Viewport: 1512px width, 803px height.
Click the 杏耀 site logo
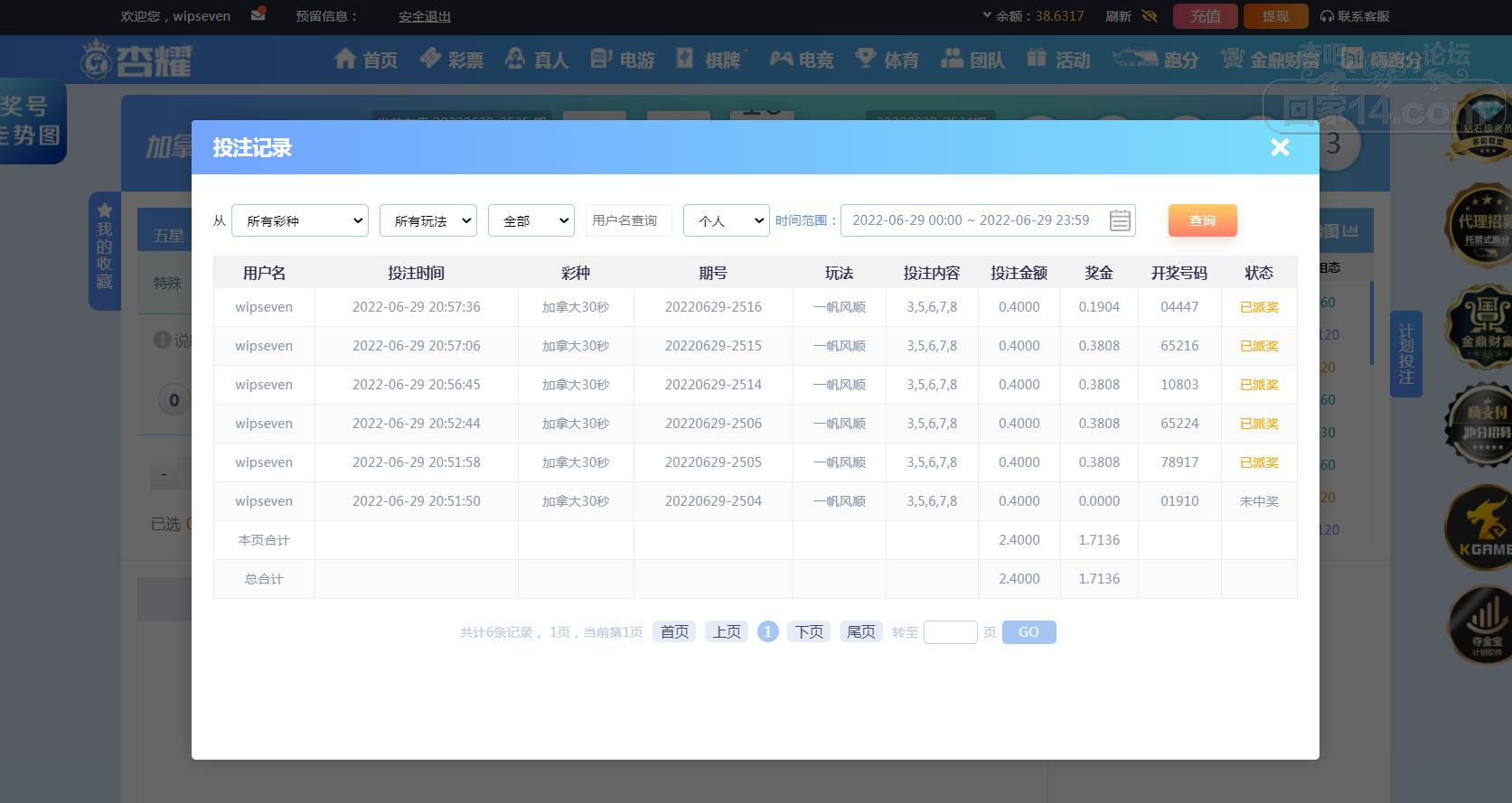click(136, 61)
